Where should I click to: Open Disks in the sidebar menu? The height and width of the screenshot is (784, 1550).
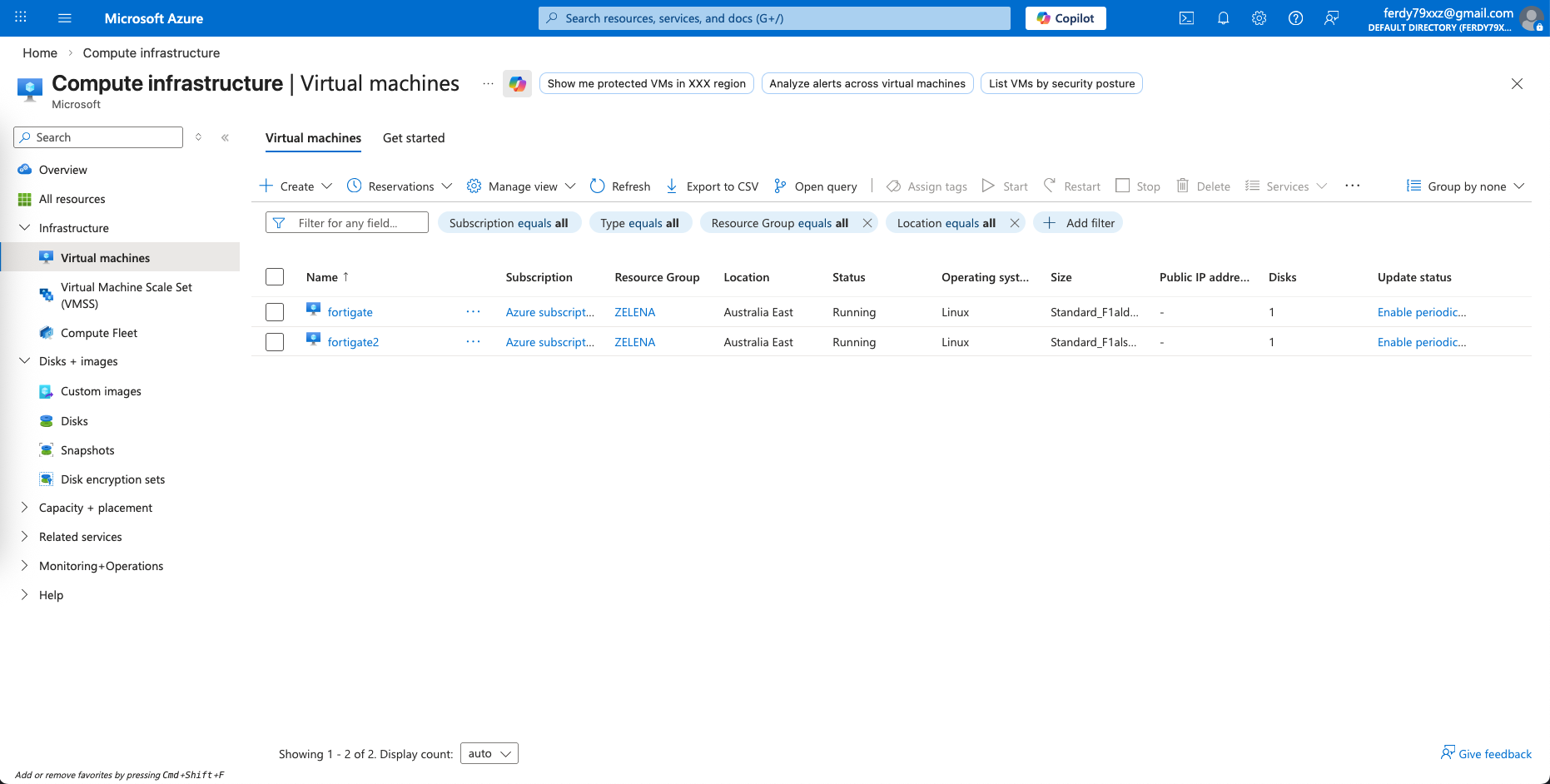(74, 421)
